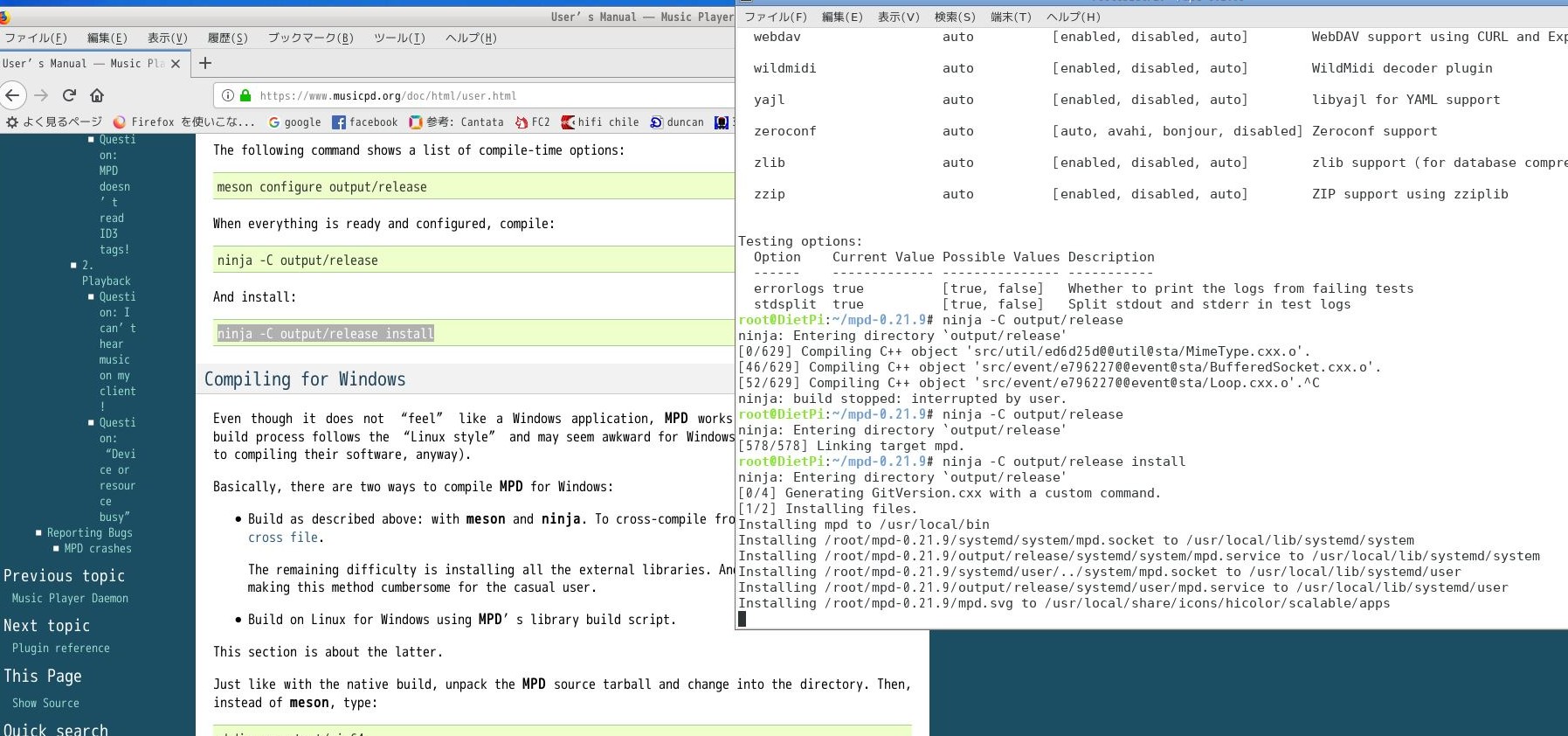
Task: Open Firefox ツール(T) menu
Action: point(400,38)
